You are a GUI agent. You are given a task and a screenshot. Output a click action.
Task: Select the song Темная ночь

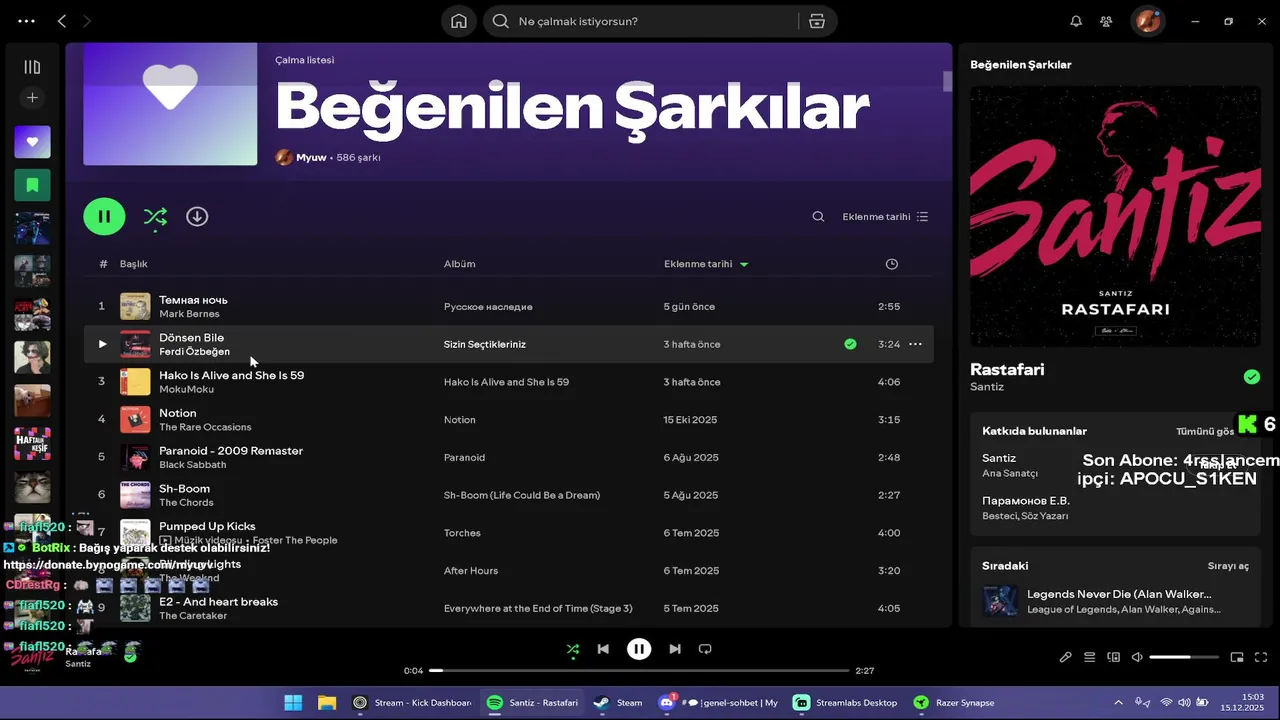[193, 300]
